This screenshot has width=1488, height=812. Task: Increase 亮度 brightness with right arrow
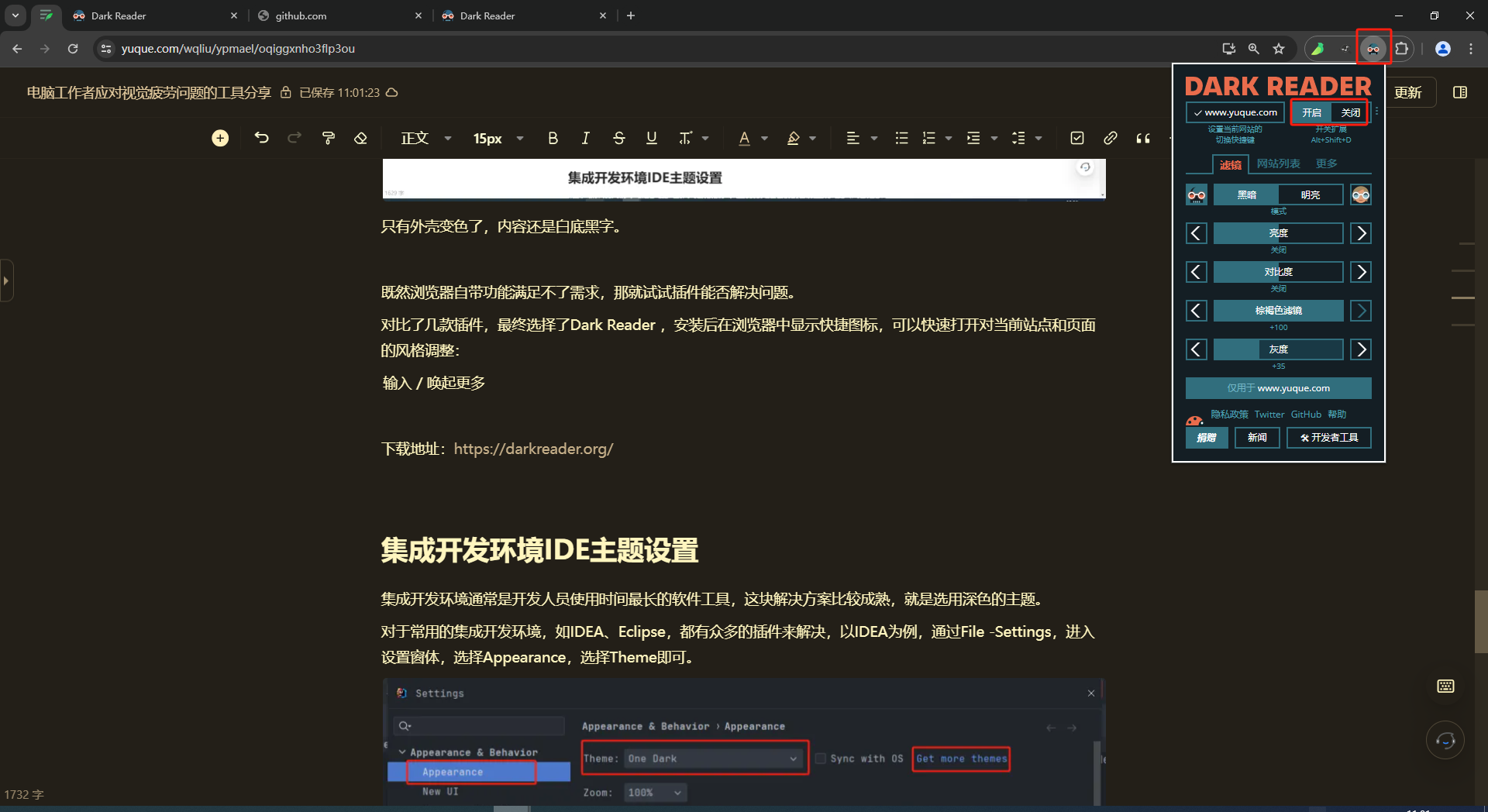tap(1361, 233)
